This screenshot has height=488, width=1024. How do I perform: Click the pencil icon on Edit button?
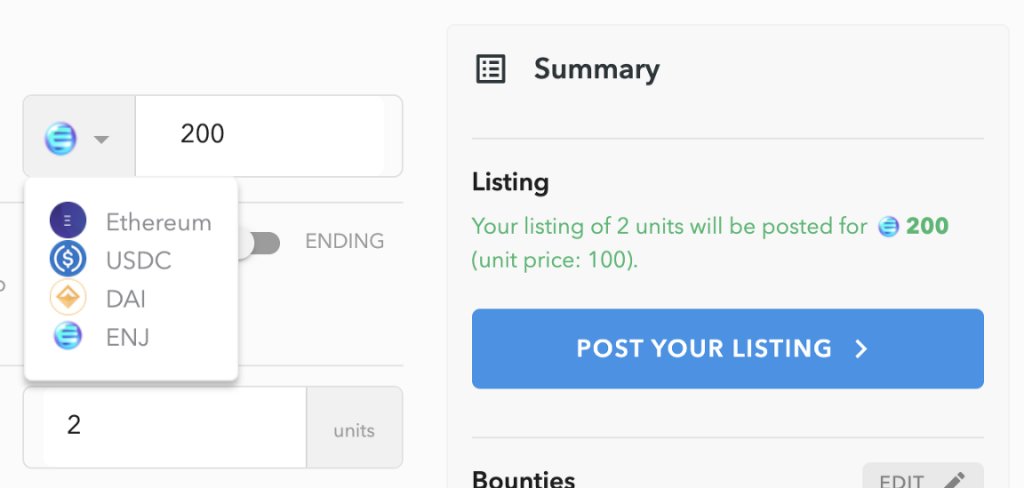(x=953, y=482)
